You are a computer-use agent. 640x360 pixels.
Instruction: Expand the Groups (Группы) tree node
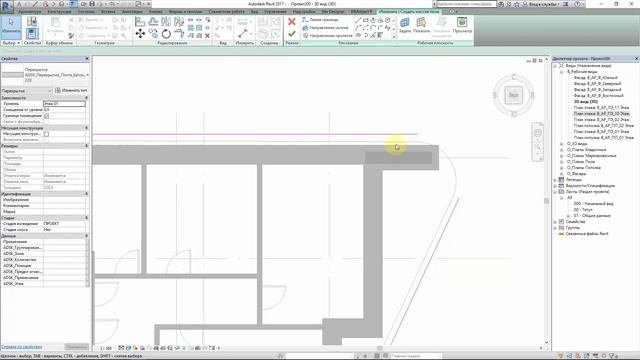pos(555,228)
